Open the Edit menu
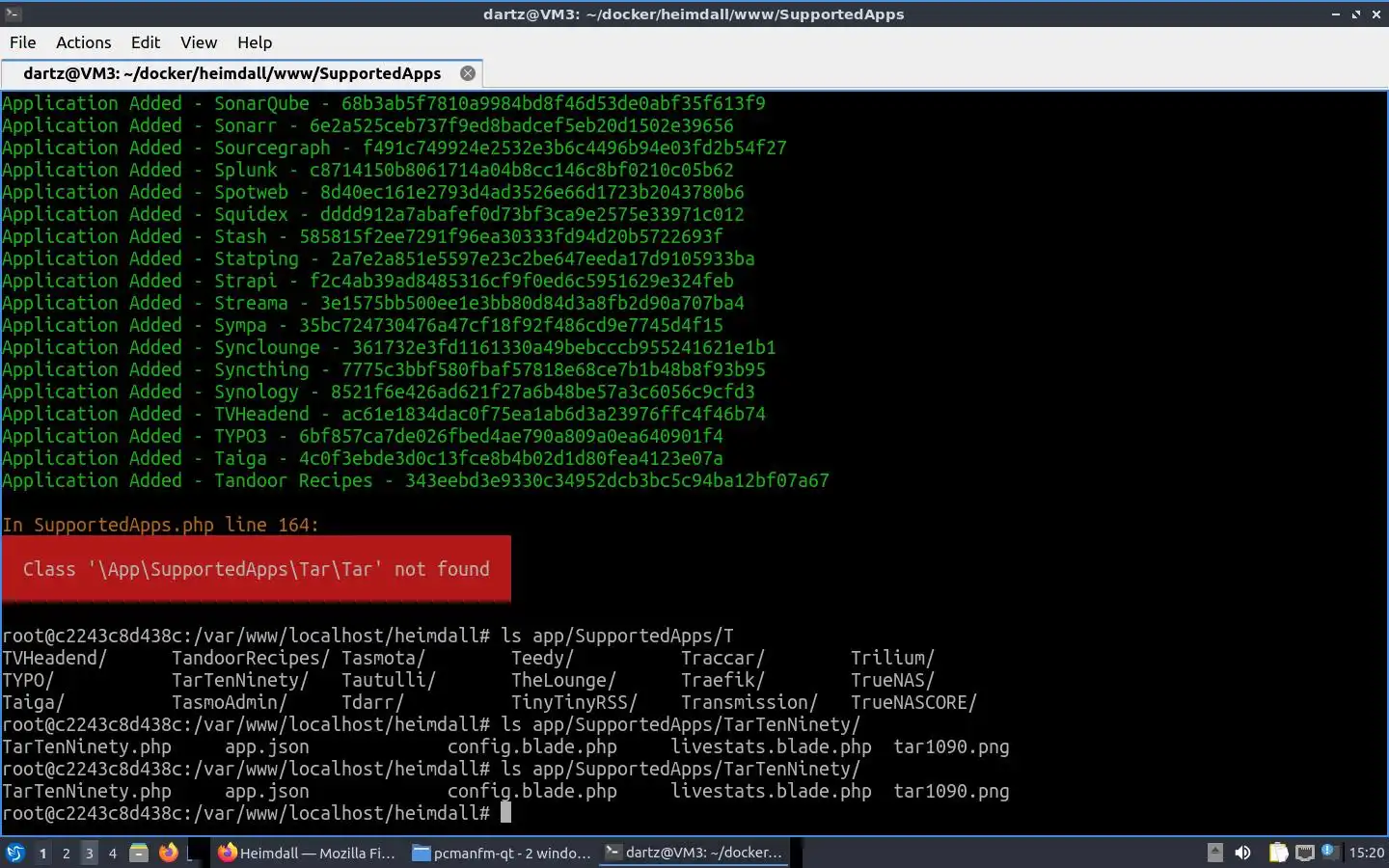 coord(145,42)
